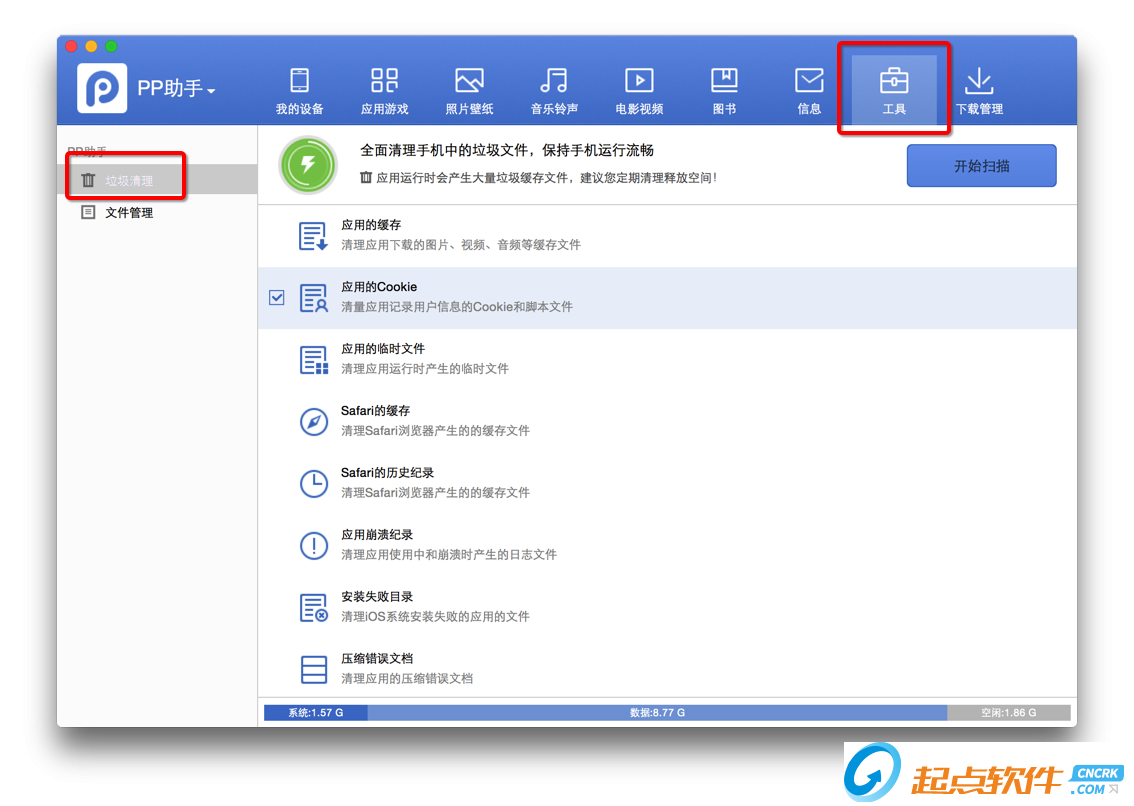This screenshot has height=806, width=1134.
Task: Click the 文件管理 list icon in sidebar
Action: [88, 212]
